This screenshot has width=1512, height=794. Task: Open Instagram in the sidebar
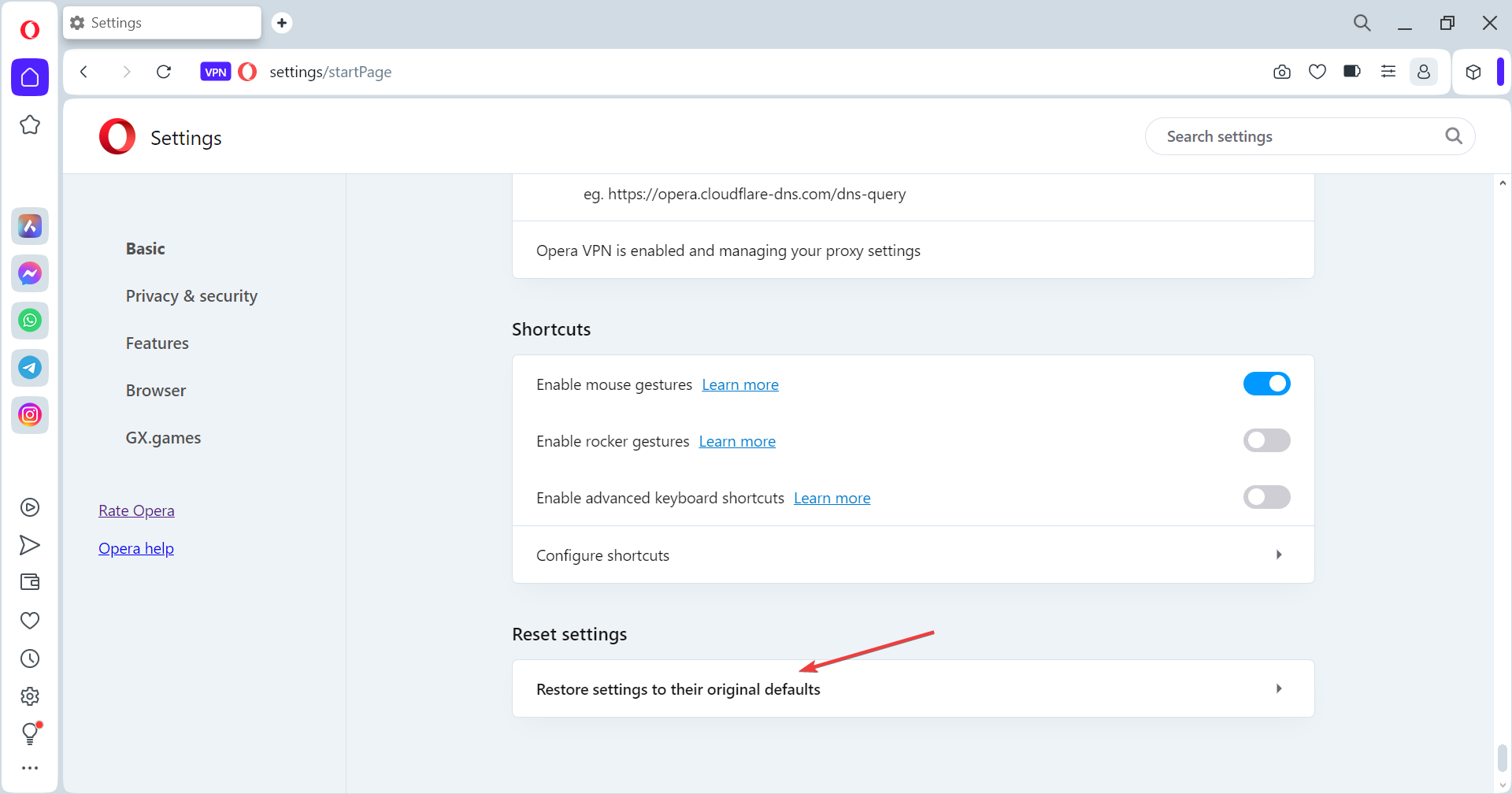tap(30, 415)
